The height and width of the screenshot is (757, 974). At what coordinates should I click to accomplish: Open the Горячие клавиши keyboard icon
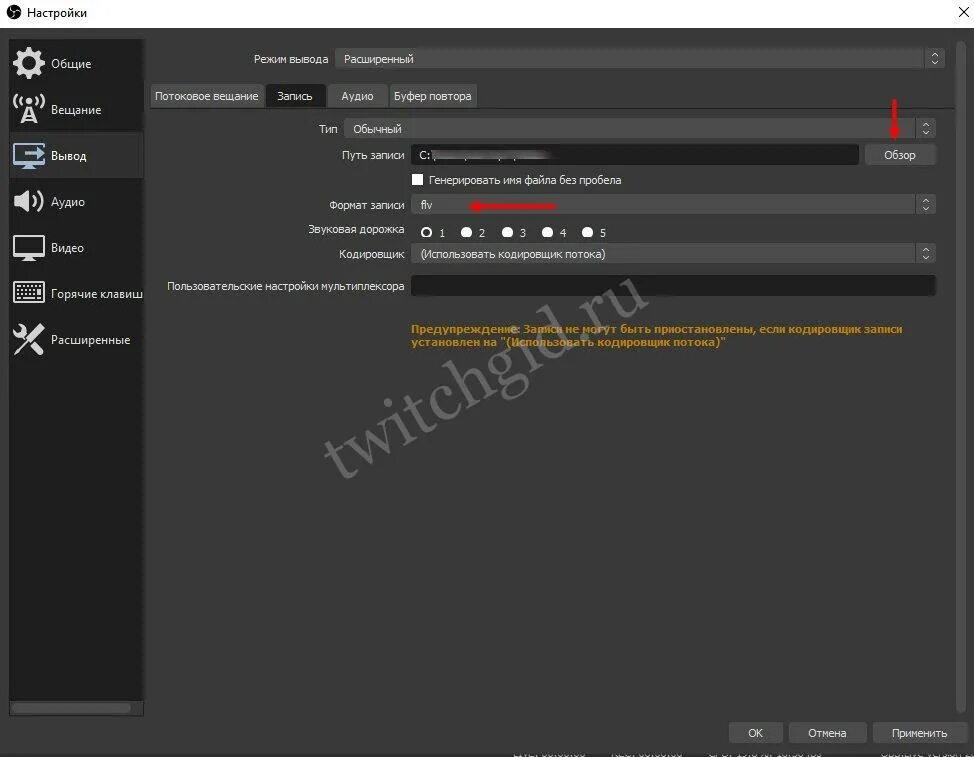point(29,293)
